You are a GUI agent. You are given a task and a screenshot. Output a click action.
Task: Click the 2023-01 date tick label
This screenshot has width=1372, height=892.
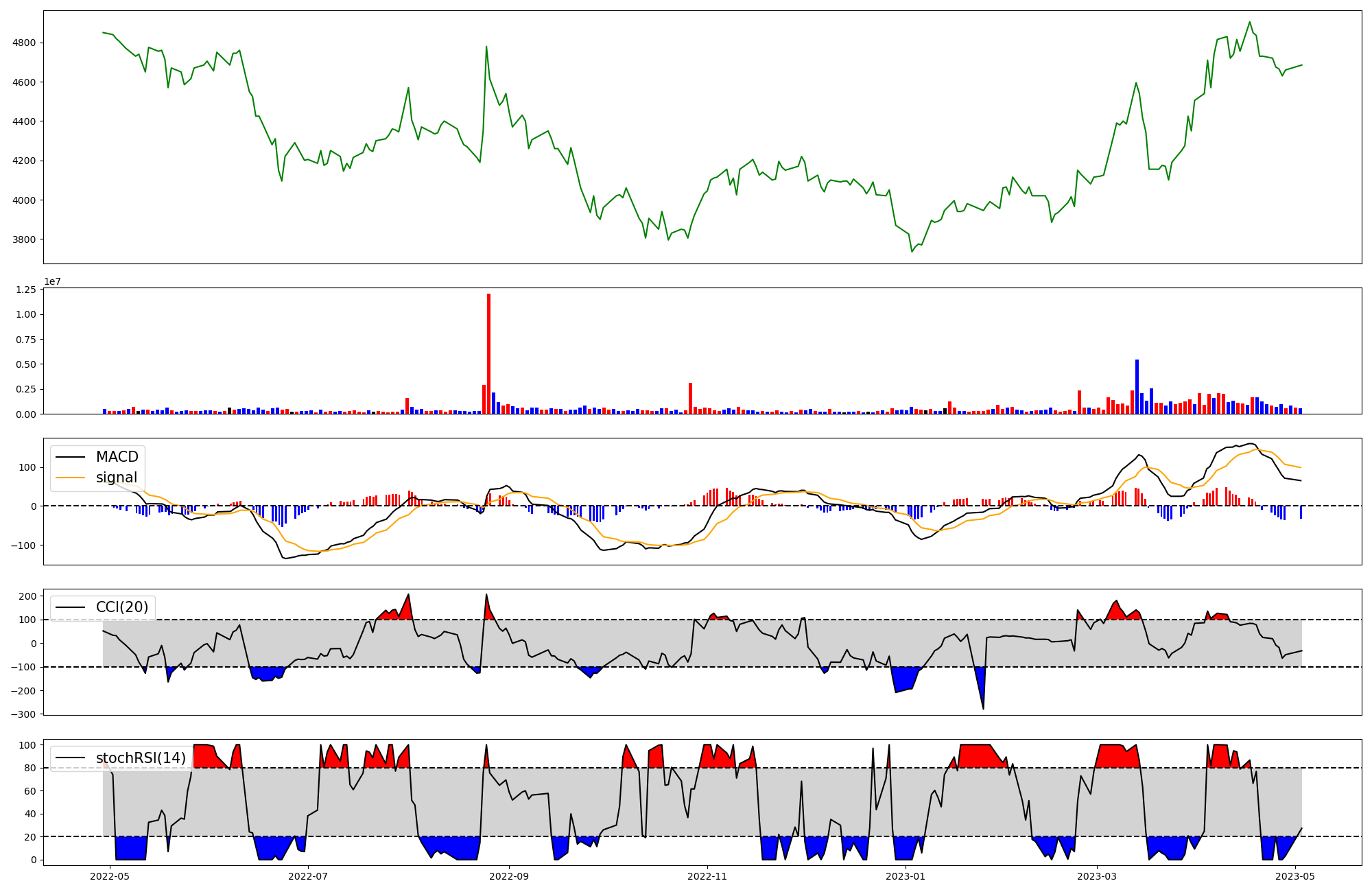pos(906,876)
